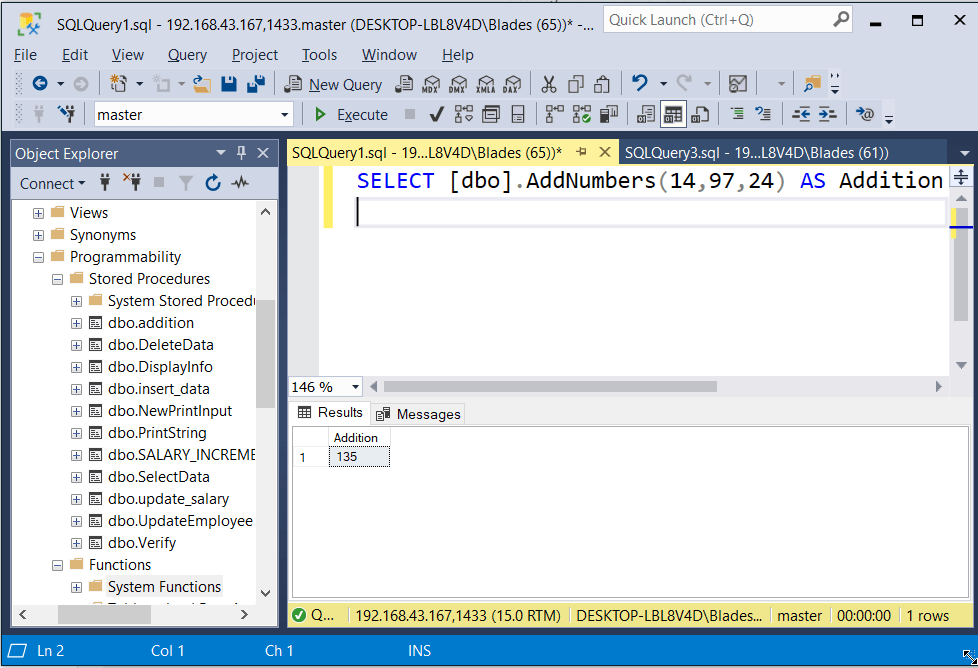Click the Save toolbar icon
The image size is (978, 668).
coord(229,84)
